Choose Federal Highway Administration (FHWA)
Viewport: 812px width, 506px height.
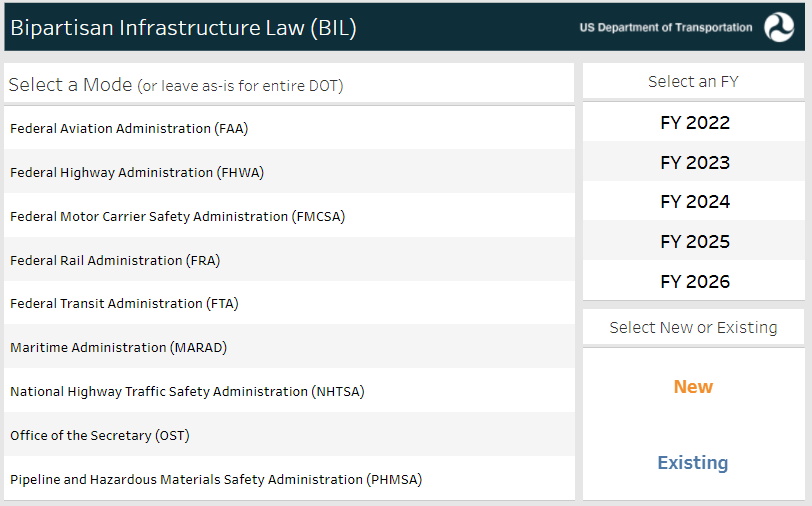click(137, 172)
